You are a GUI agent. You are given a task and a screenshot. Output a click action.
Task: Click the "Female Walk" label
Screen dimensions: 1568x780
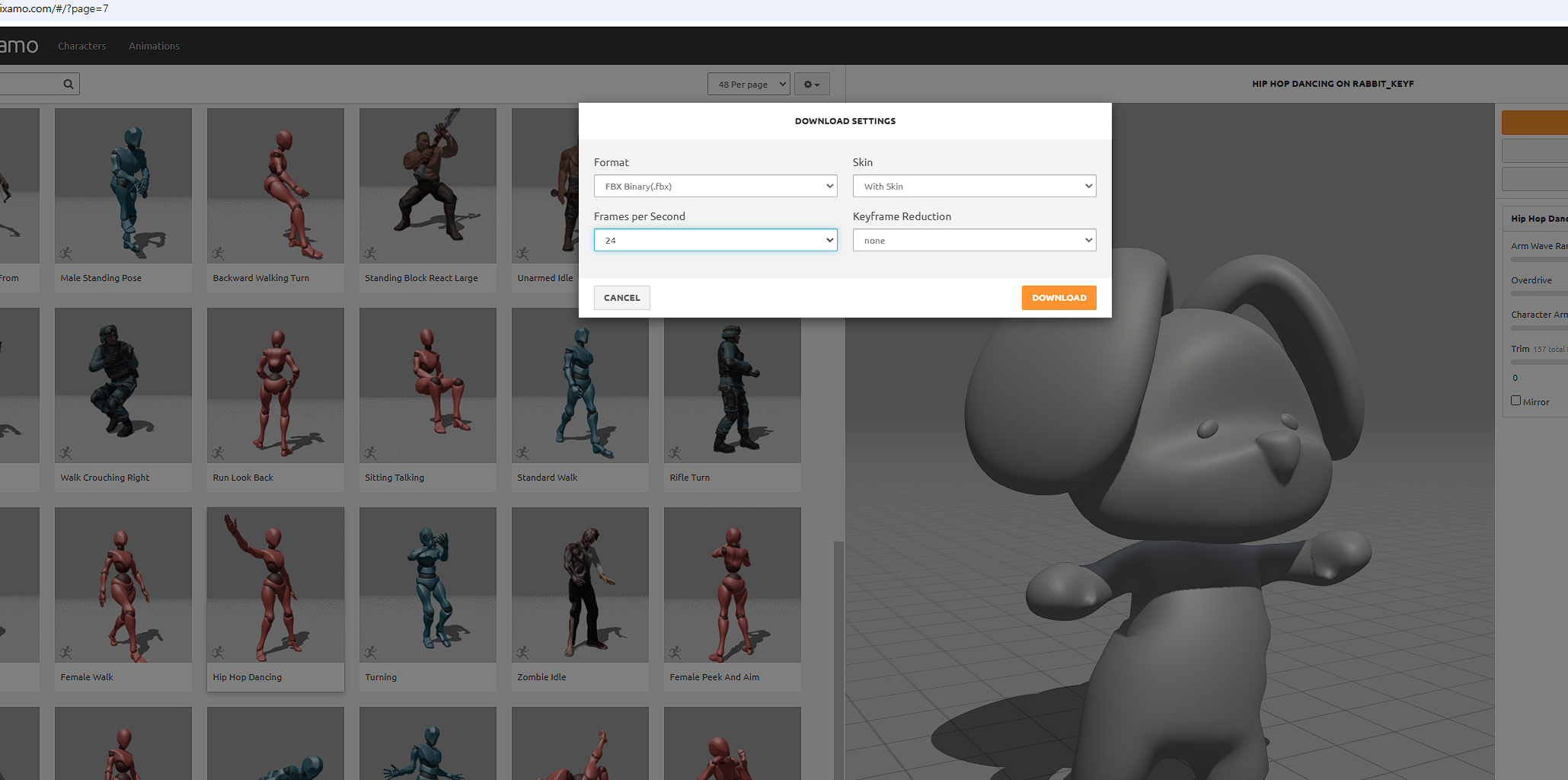[87, 677]
